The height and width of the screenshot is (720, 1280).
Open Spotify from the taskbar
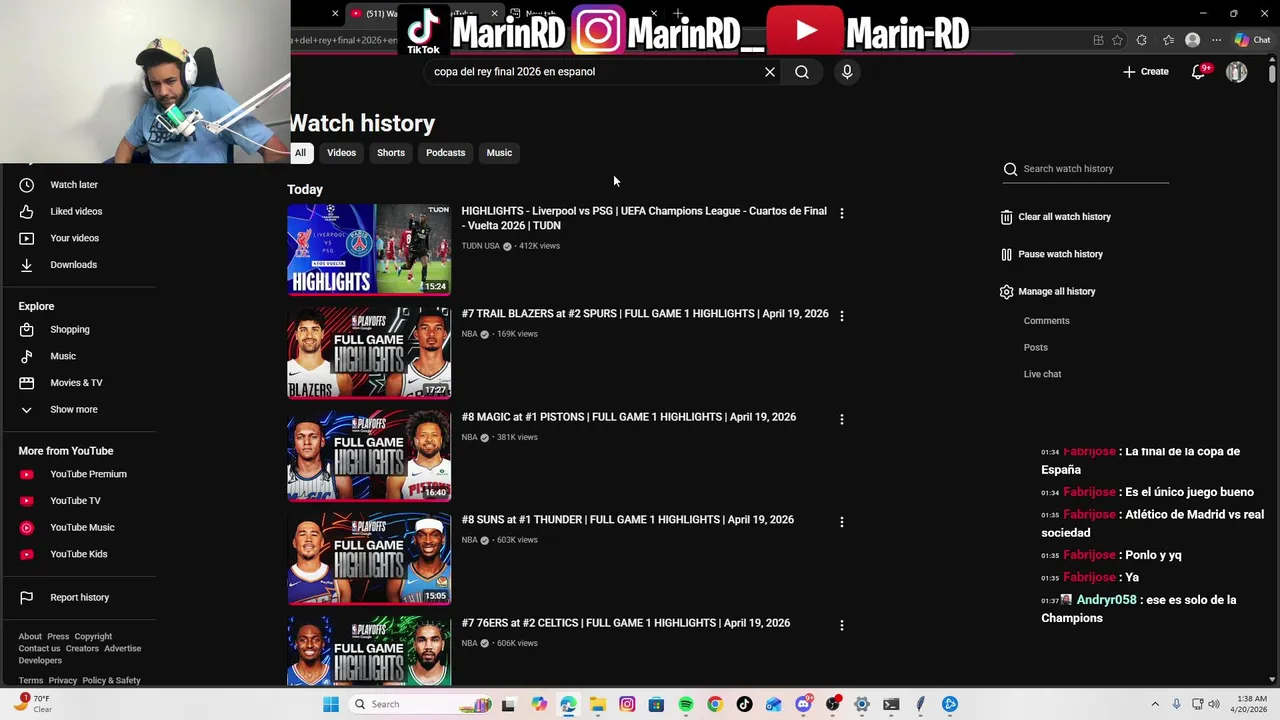tap(686, 704)
